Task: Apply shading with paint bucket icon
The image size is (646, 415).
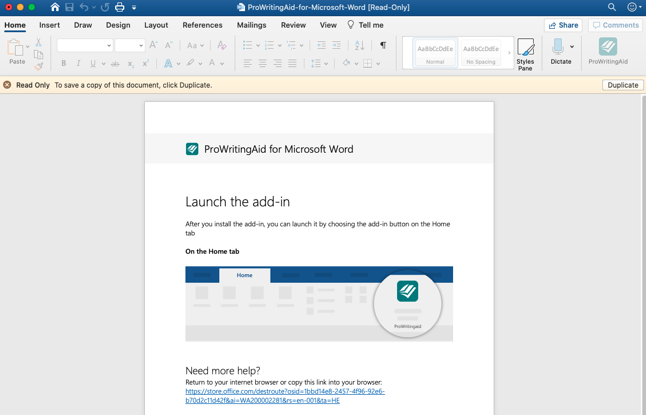Action: (346, 63)
